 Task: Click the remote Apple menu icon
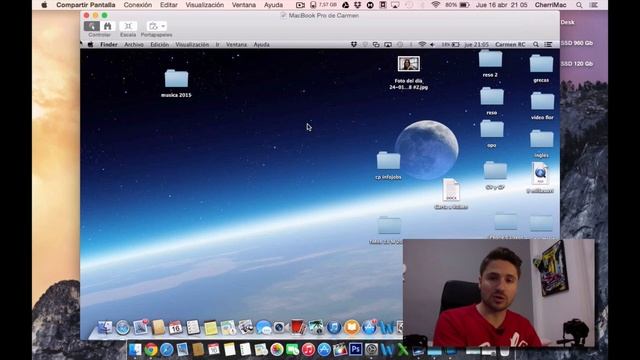tap(90, 44)
